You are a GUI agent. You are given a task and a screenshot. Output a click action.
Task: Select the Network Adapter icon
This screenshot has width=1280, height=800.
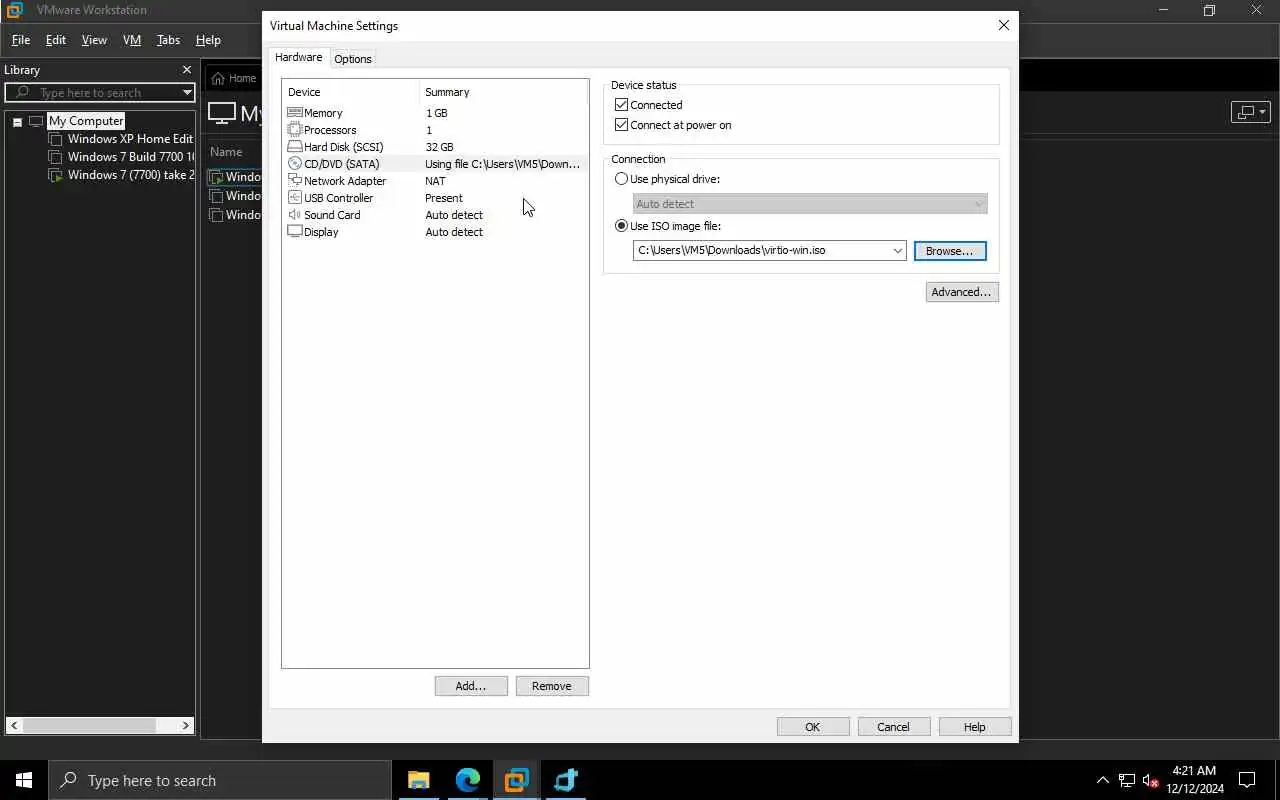coord(295,181)
